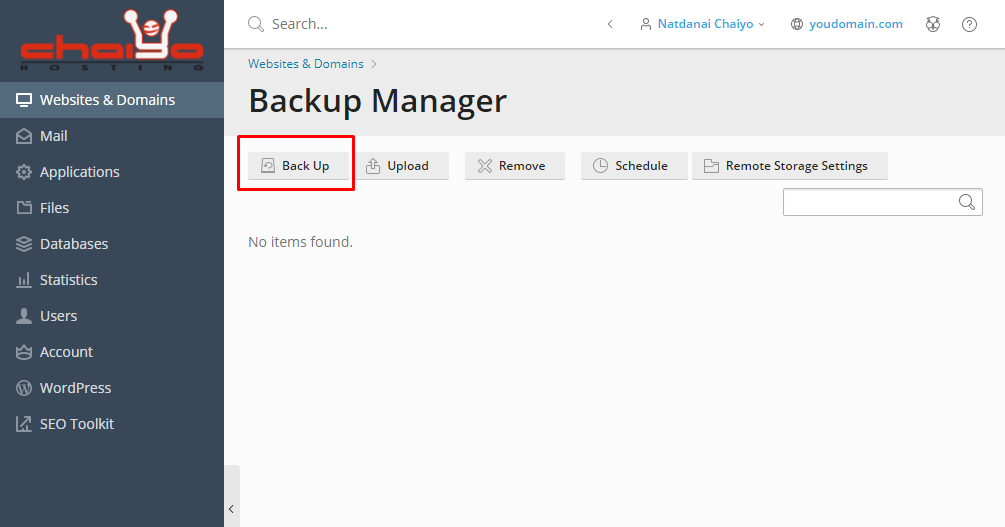Click the help question mark icon
The image size is (1005, 527).
[969, 24]
